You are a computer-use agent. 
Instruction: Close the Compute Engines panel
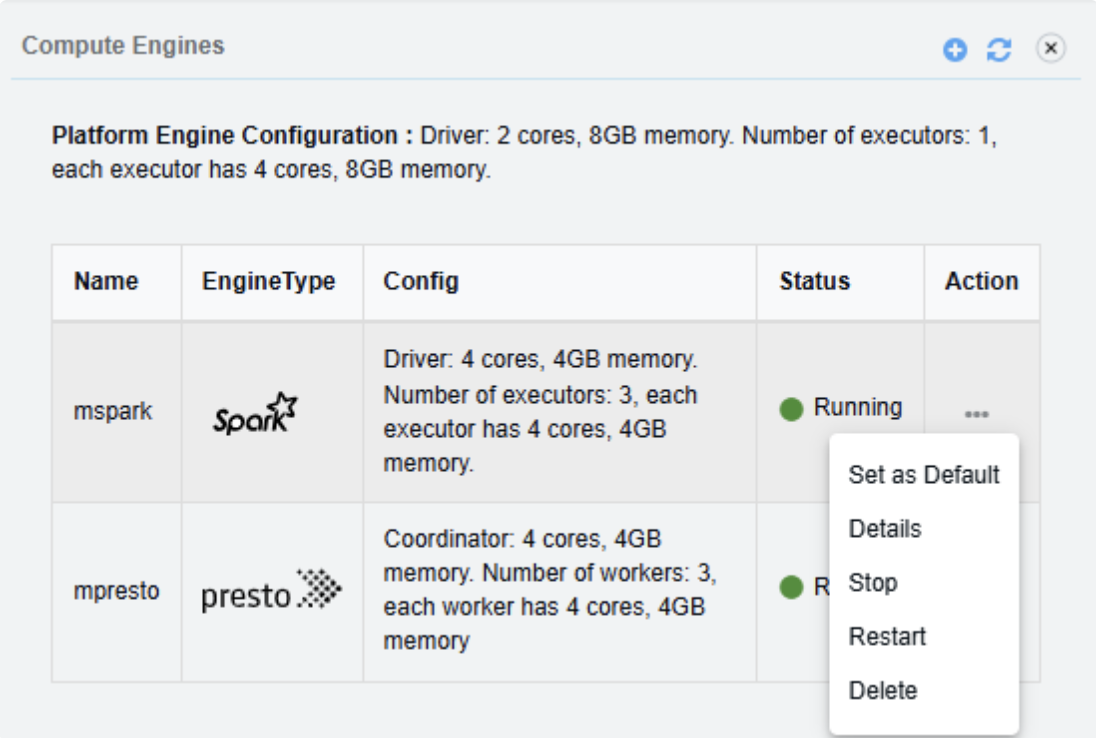(1050, 48)
